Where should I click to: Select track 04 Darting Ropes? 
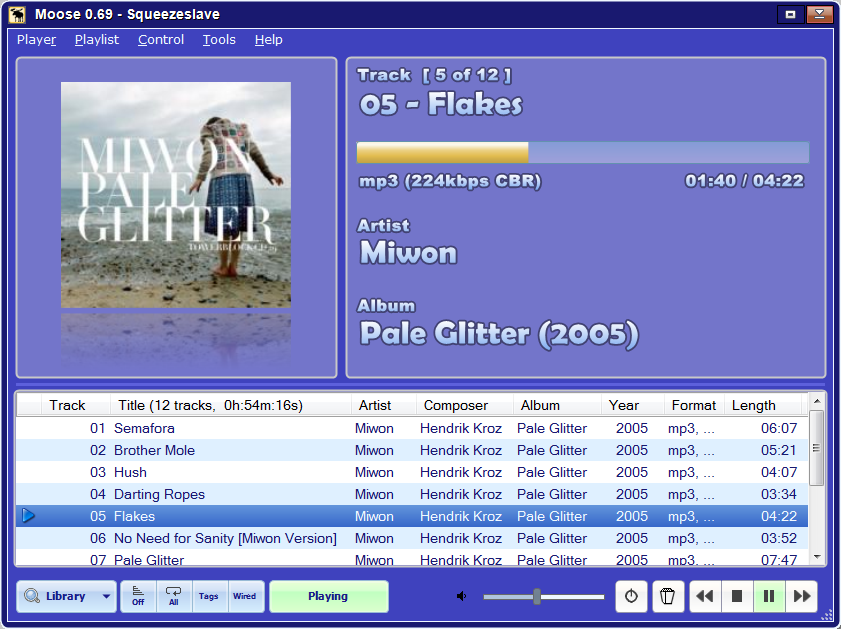[x=412, y=494]
